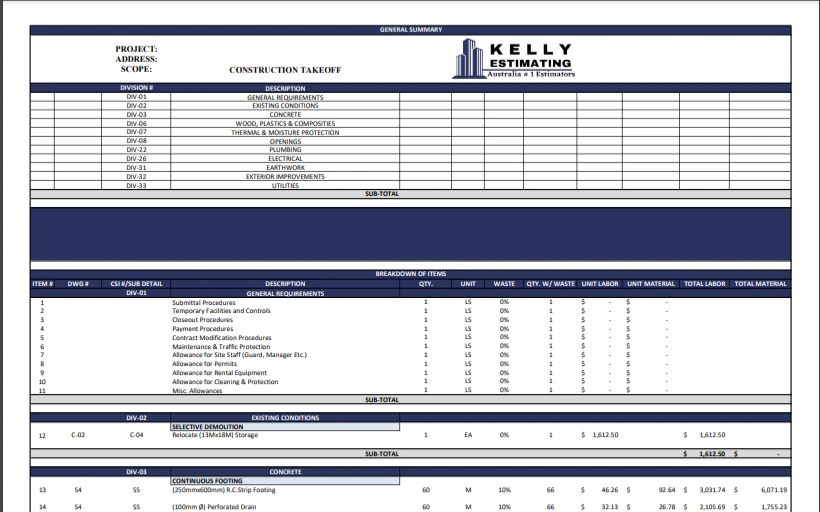Click the 'TOTAL MATERIAL' column header
Screen dimensions: 820x512
(x=760, y=284)
